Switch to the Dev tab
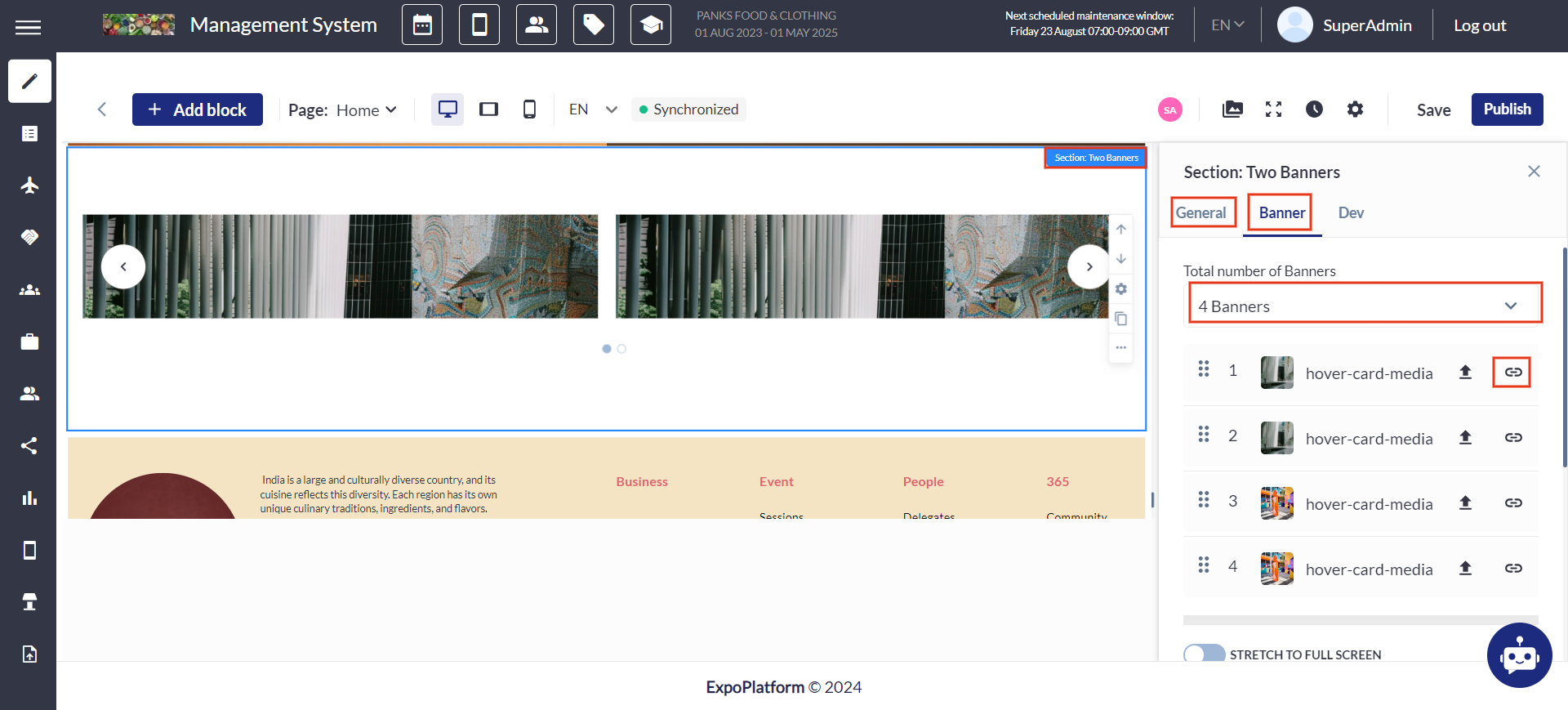Viewport: 1568px width, 710px height. point(1351,212)
